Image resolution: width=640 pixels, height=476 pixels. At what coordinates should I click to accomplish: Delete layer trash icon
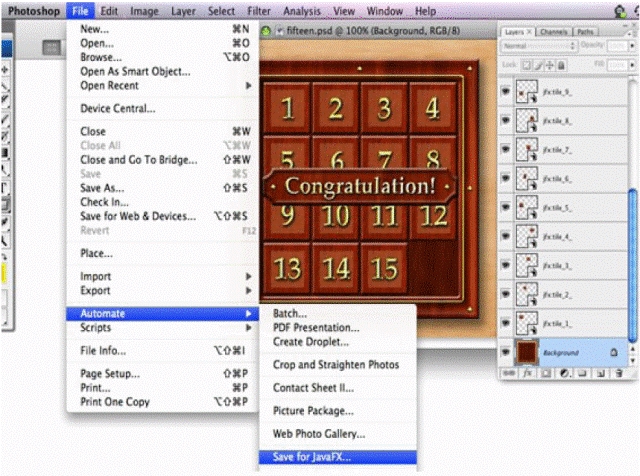click(x=619, y=373)
